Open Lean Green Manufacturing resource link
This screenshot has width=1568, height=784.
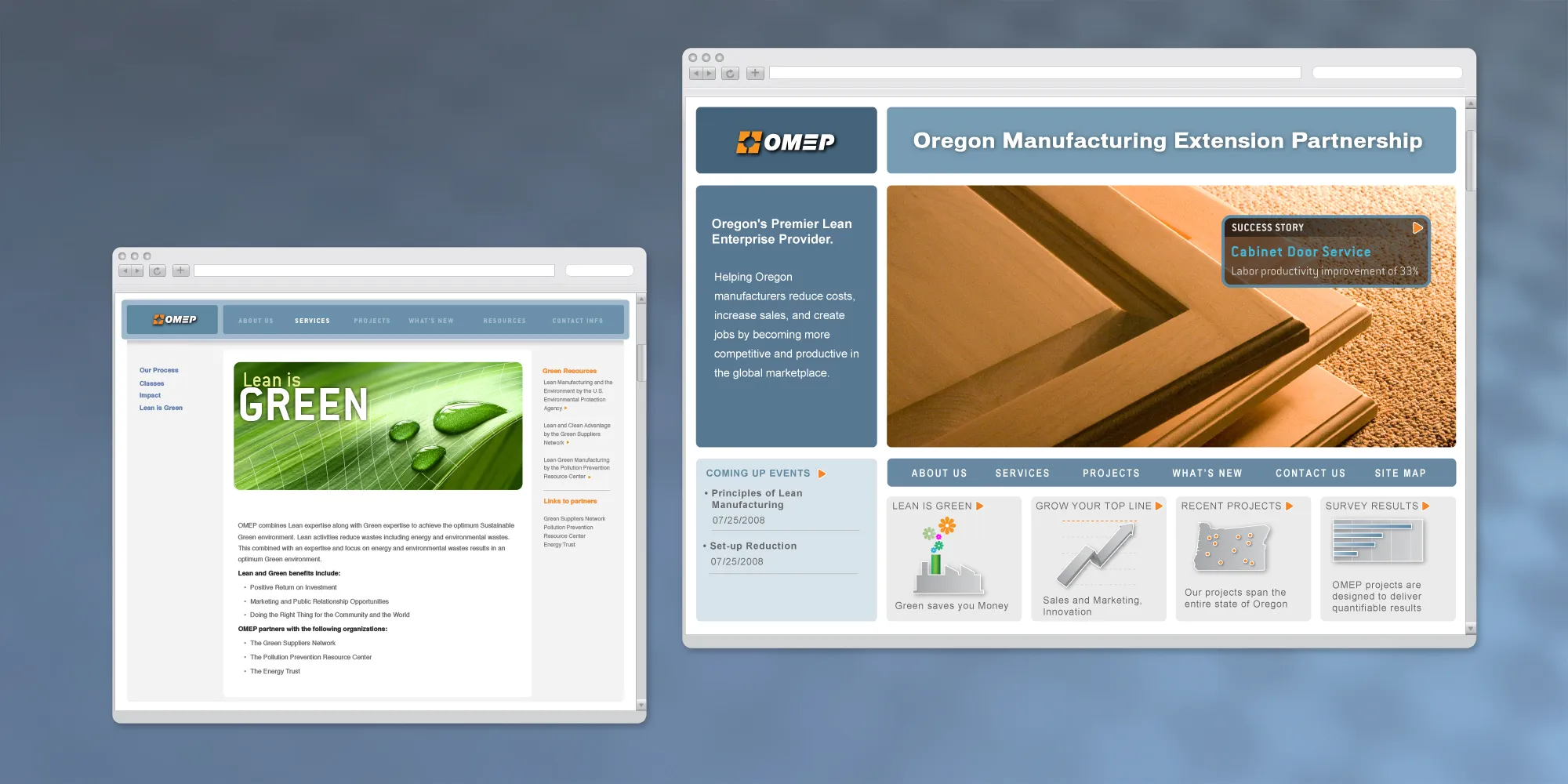tap(576, 468)
